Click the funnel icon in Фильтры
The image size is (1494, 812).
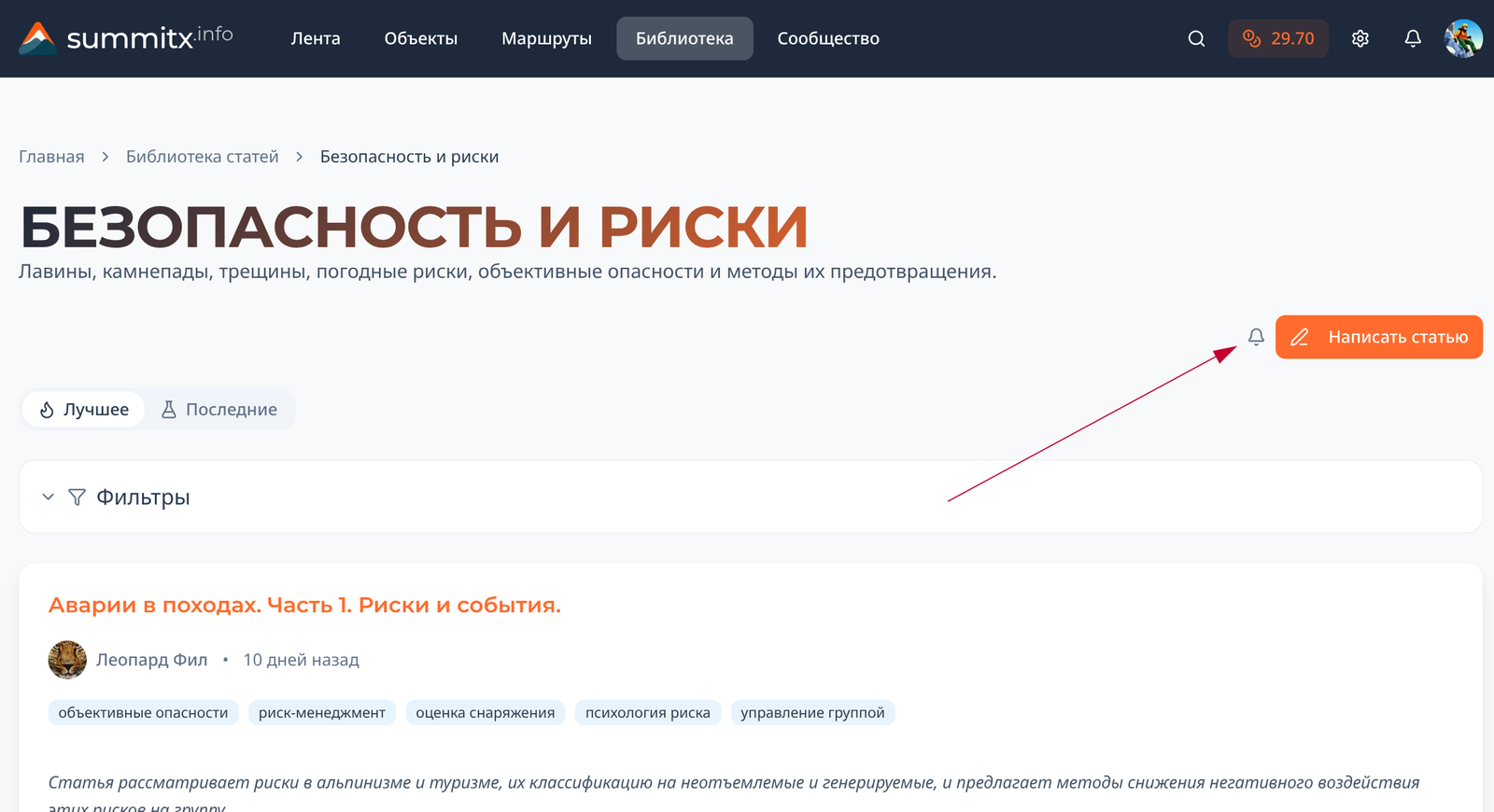[x=78, y=497]
